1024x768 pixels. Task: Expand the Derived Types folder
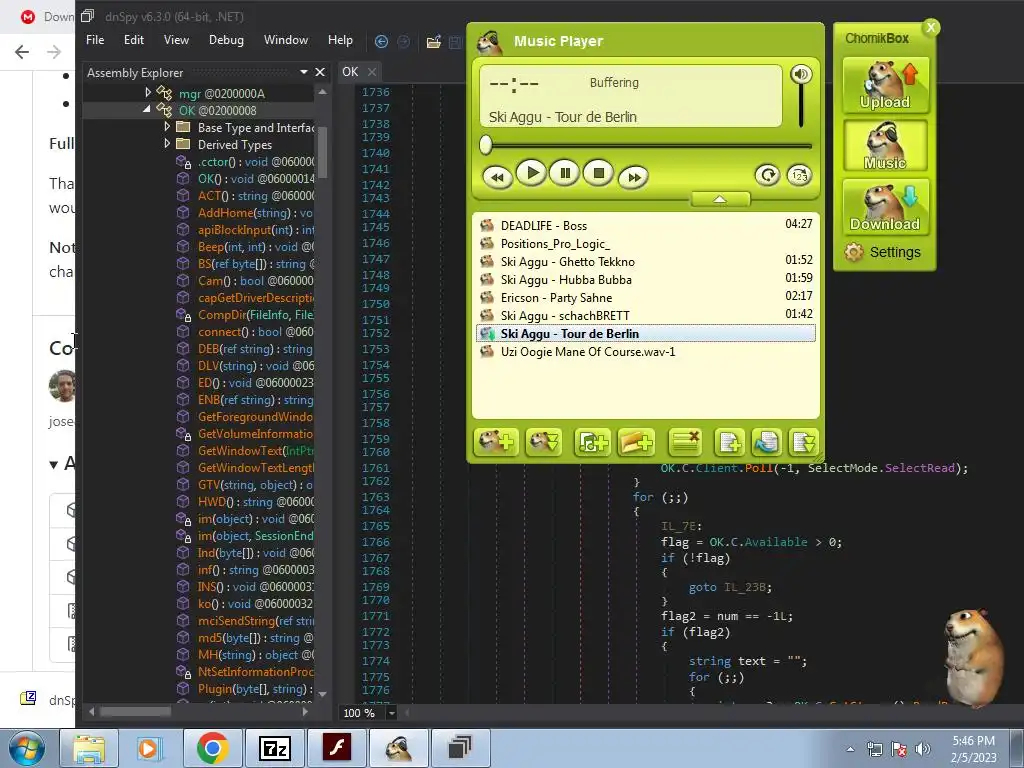(167, 144)
